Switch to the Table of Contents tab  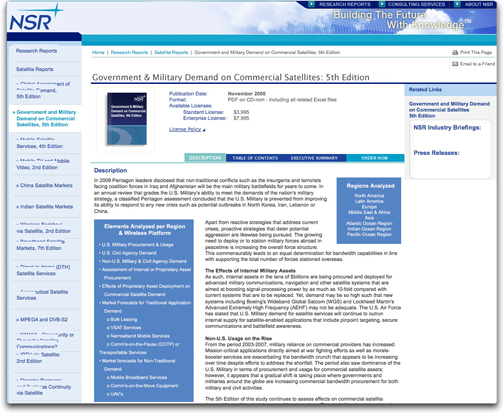coord(255,158)
